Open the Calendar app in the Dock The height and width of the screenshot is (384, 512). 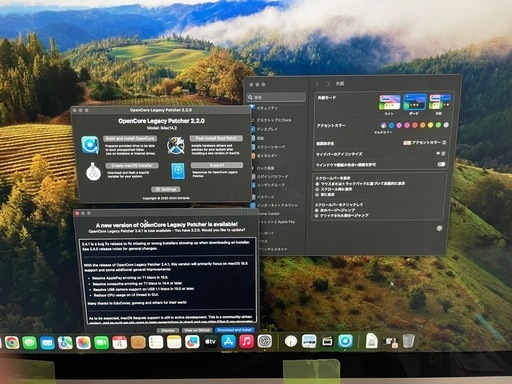[x=120, y=342]
